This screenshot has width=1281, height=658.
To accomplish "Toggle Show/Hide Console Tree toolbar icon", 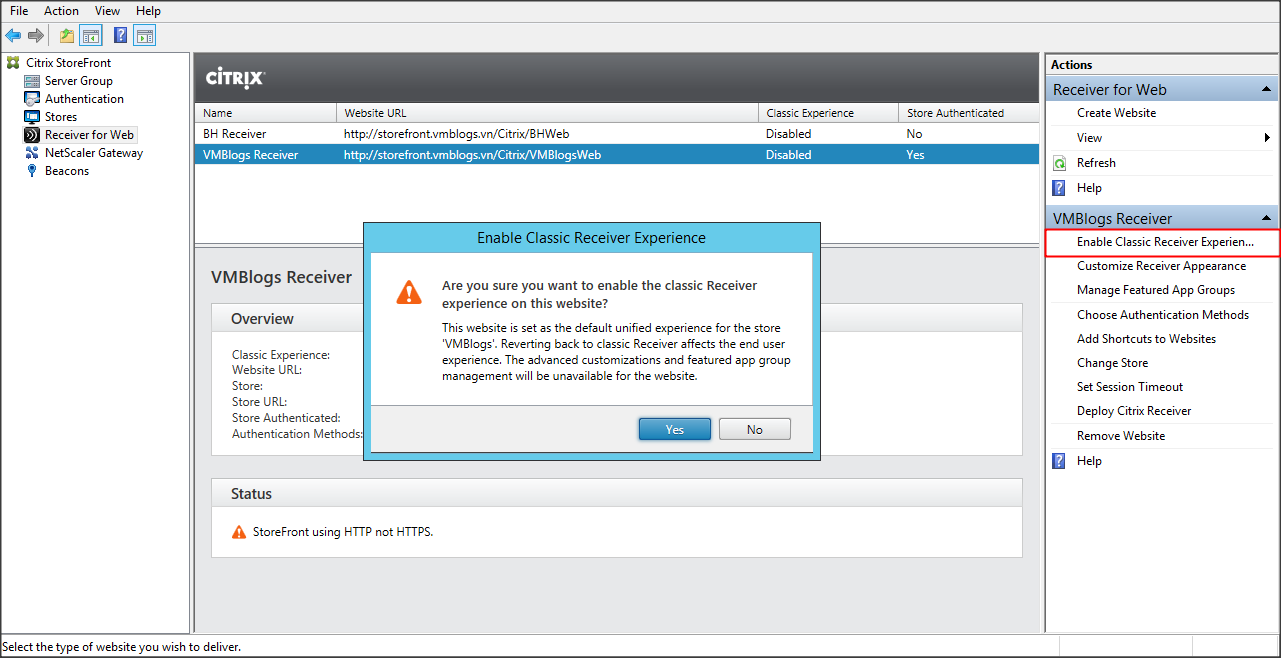I will tap(91, 36).
